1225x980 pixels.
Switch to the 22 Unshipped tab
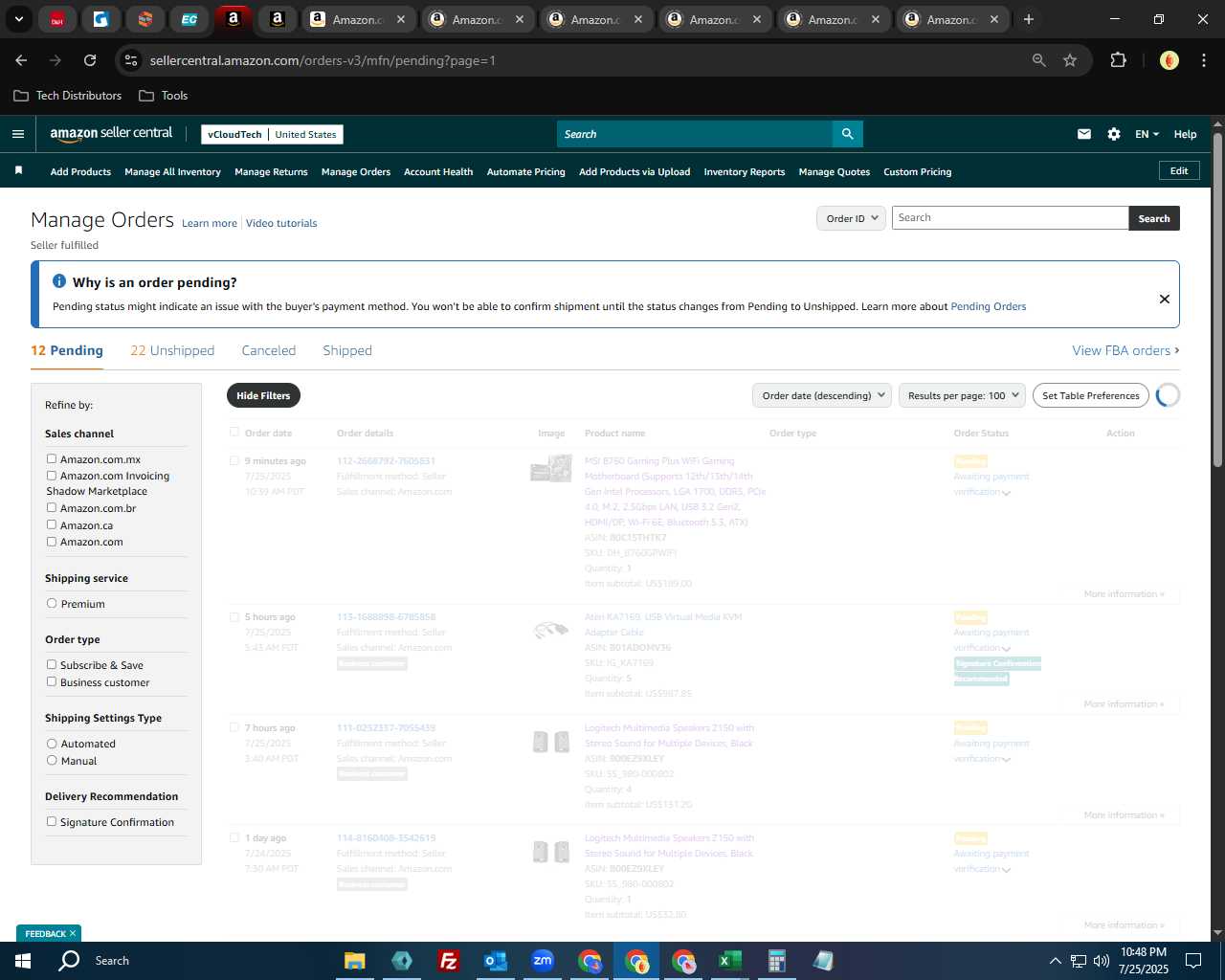click(172, 350)
